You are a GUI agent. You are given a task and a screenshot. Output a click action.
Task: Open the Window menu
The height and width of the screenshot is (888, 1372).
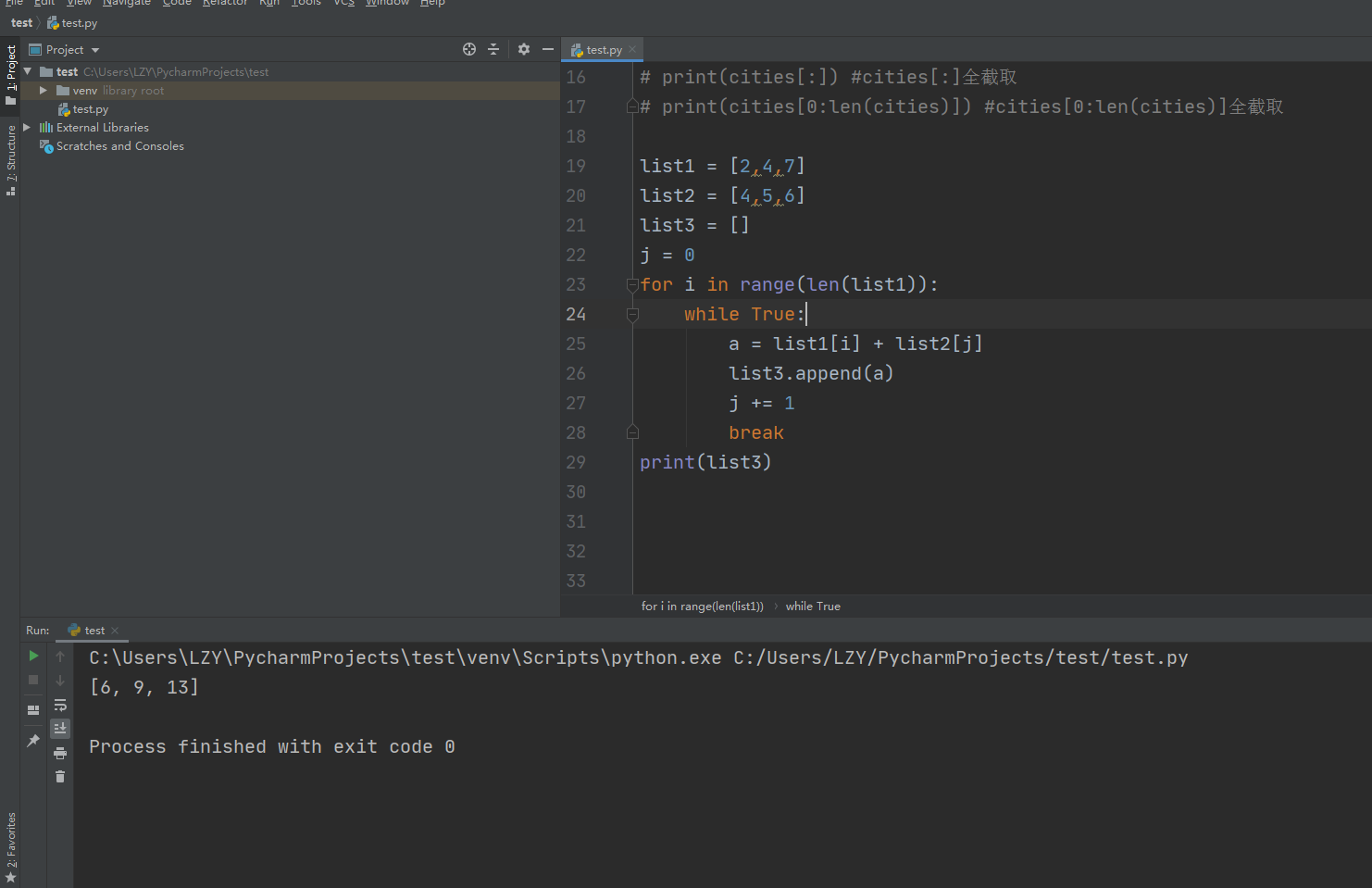[387, 3]
